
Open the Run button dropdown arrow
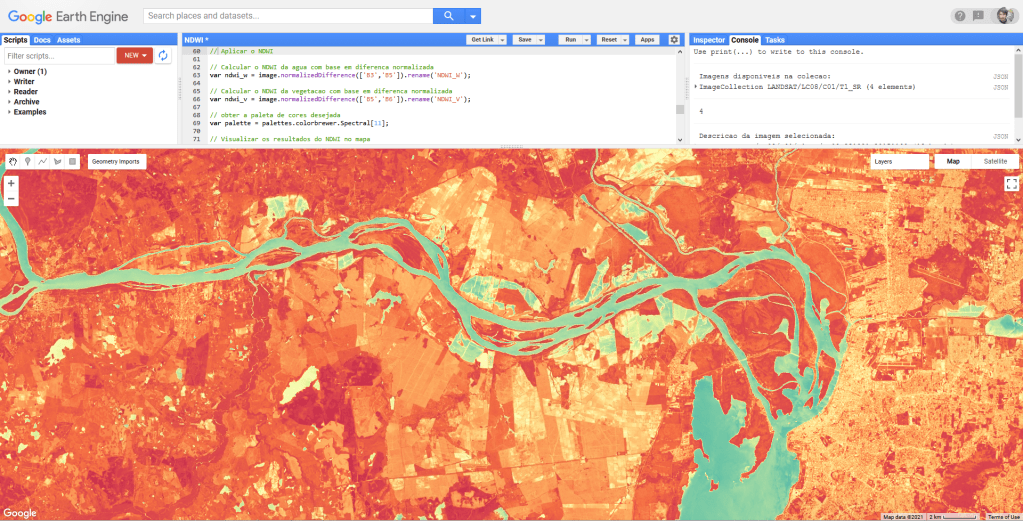585,39
